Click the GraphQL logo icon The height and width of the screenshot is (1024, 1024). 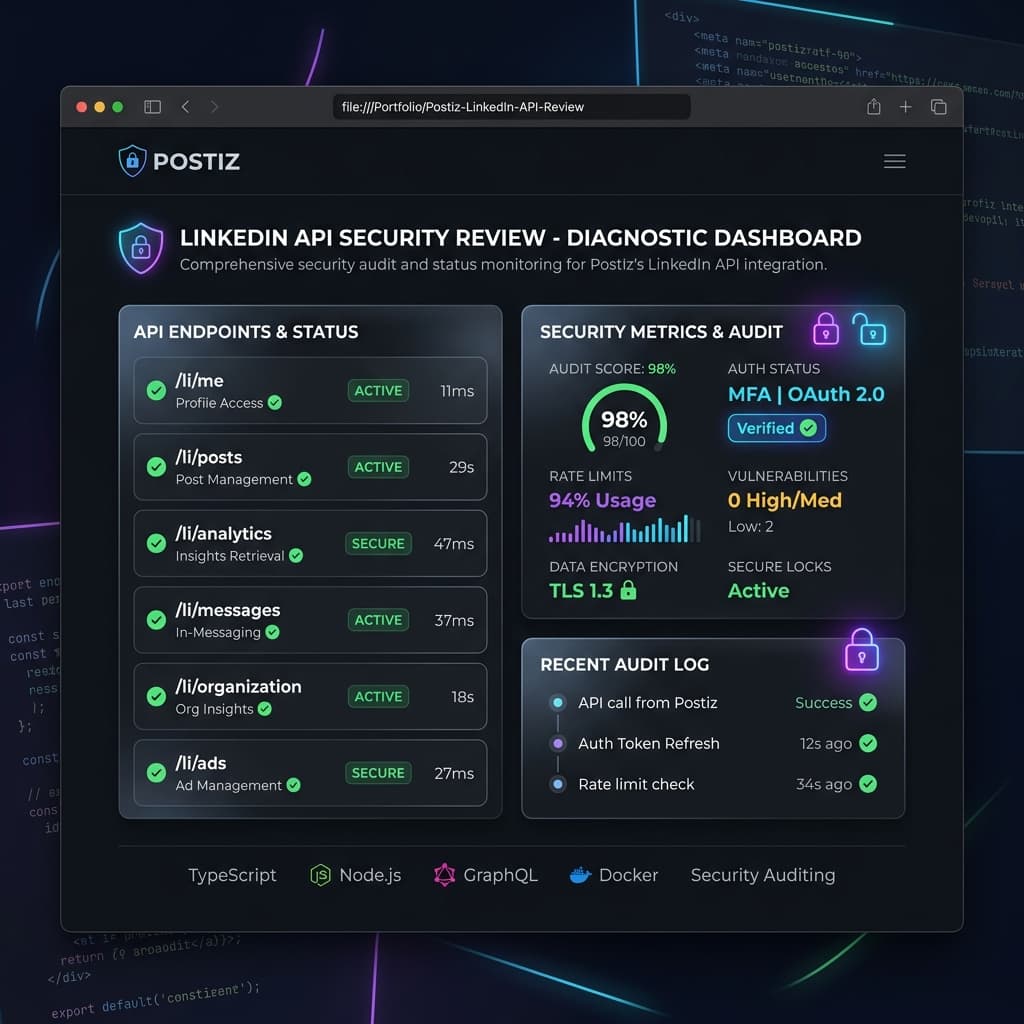(445, 875)
